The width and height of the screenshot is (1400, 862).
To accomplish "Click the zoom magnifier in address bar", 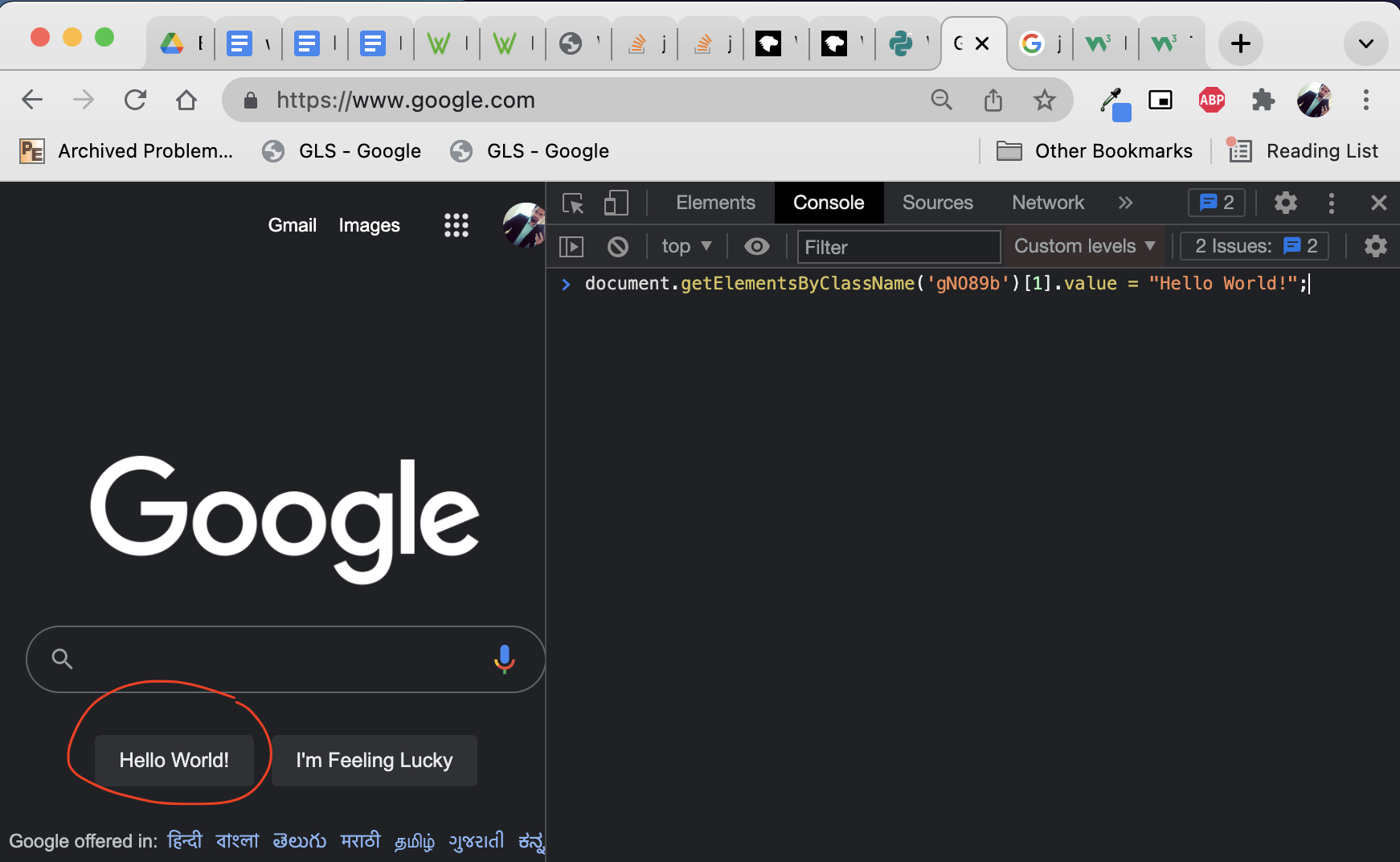I will [x=942, y=100].
